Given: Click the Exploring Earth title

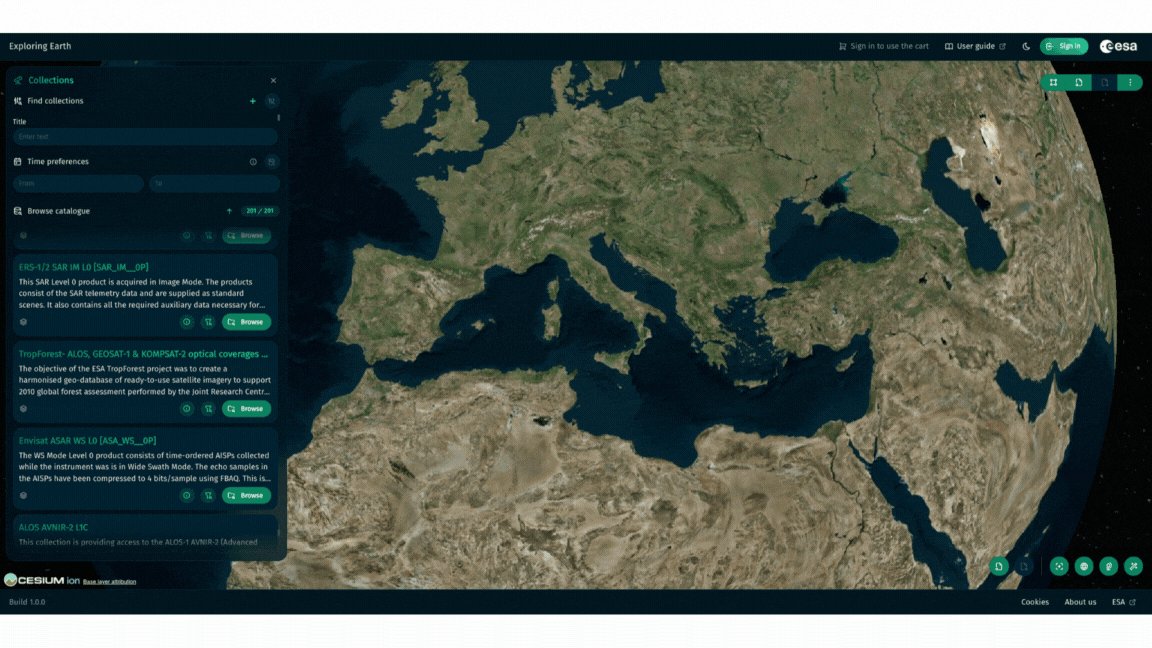Looking at the screenshot, I should pos(40,46).
